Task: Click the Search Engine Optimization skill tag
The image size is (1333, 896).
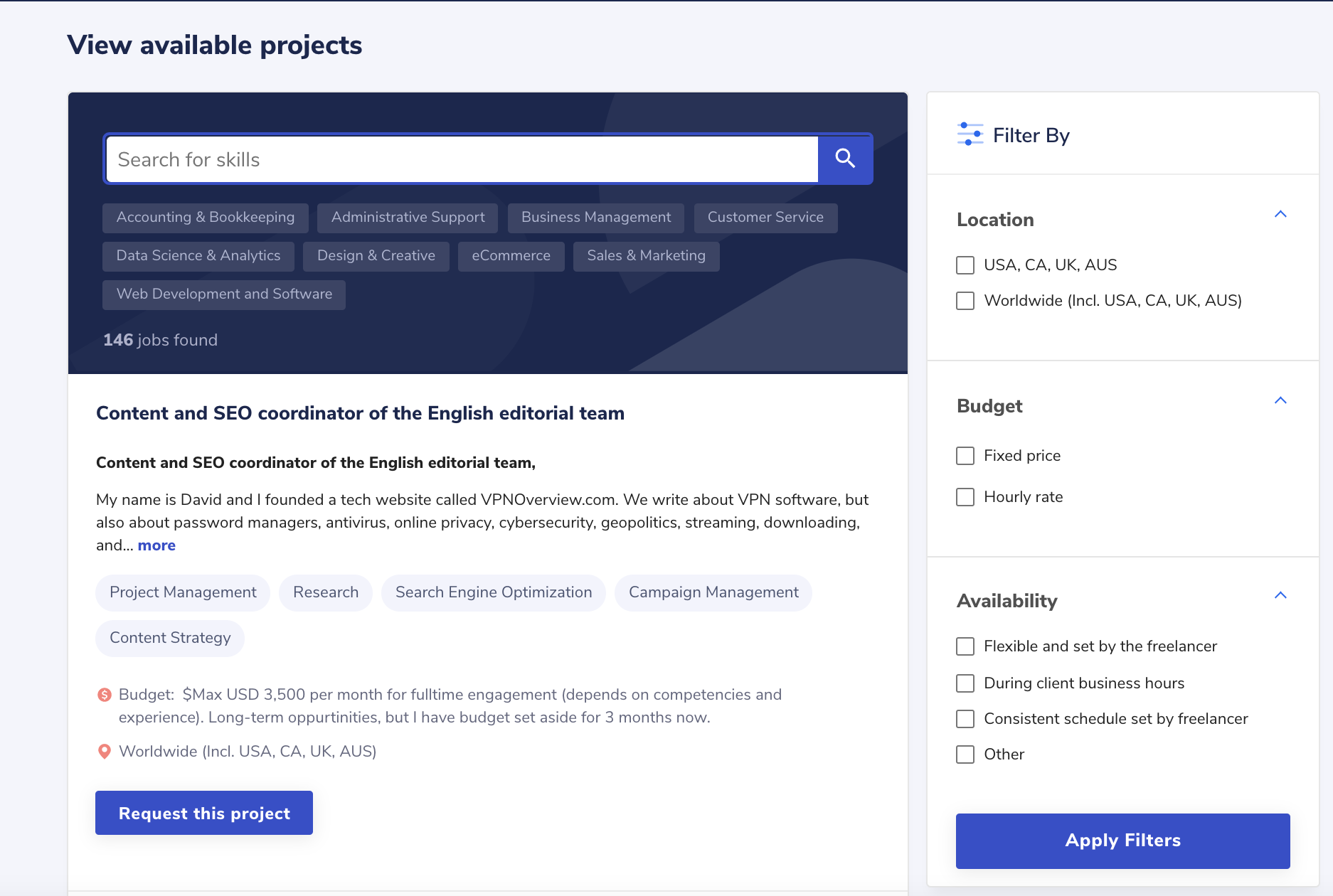Action: [x=494, y=592]
